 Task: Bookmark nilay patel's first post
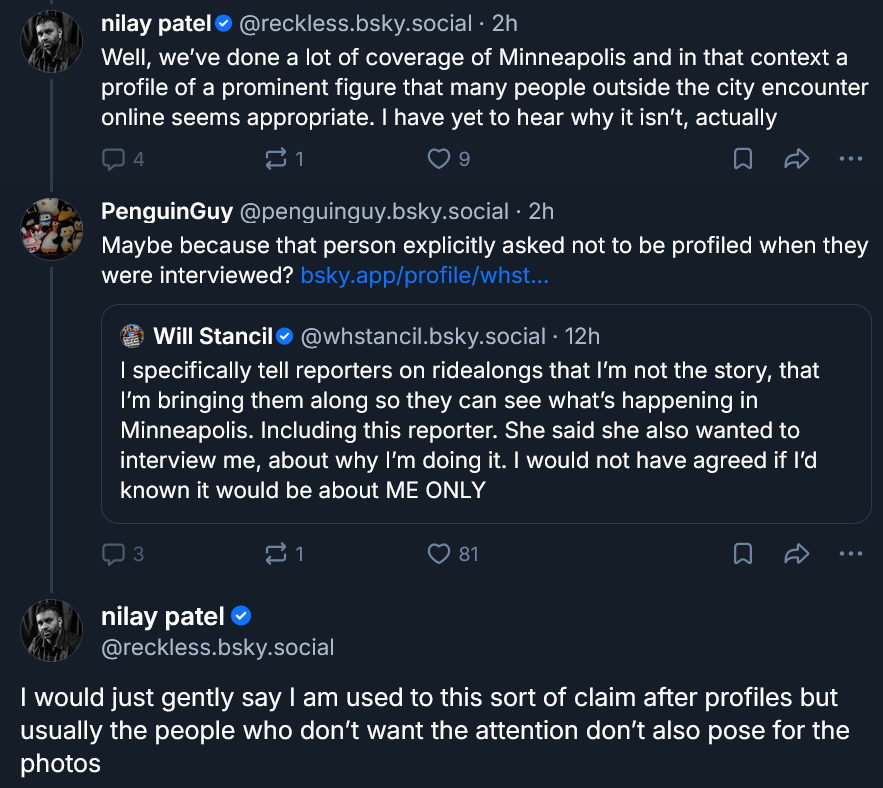(x=743, y=158)
